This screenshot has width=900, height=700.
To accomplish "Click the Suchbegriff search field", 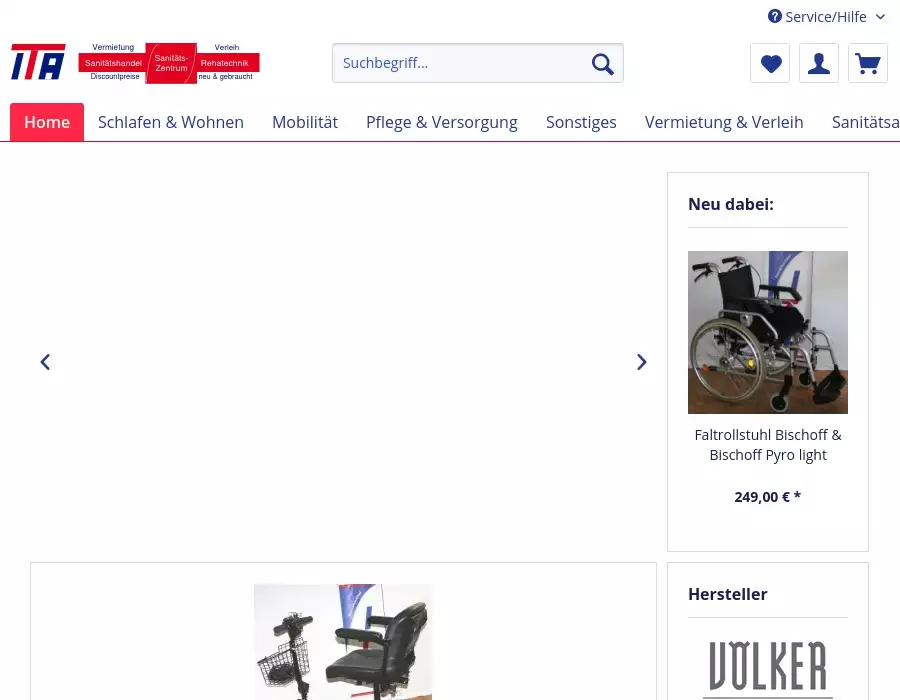I will point(460,64).
